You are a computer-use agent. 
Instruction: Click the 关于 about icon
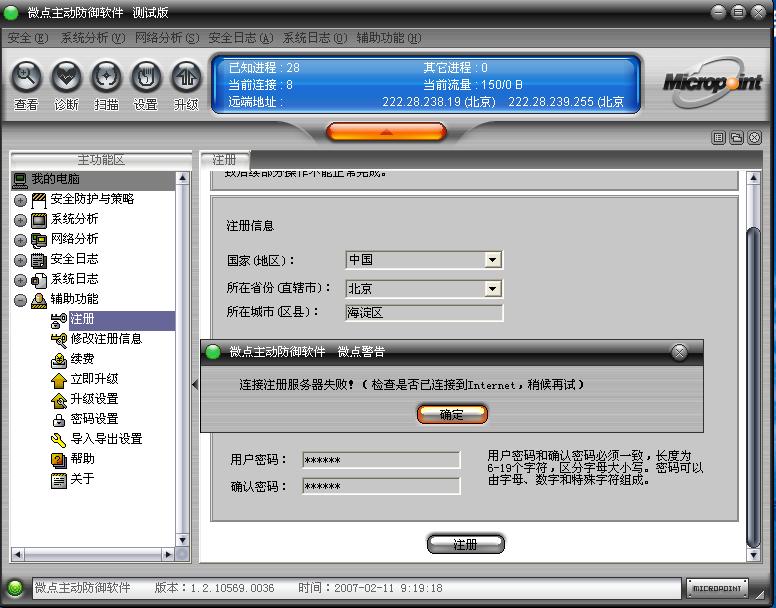(58, 480)
